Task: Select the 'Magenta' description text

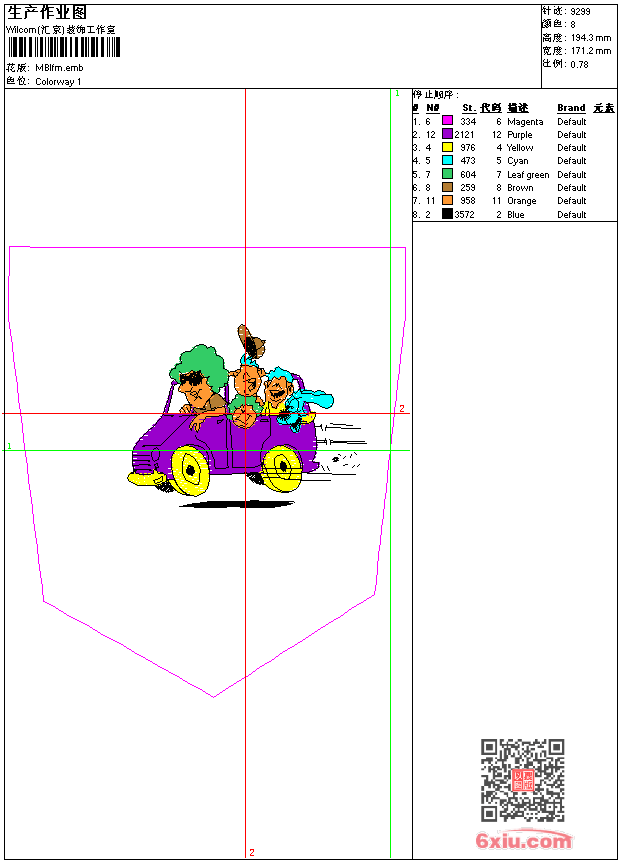Action: (x=525, y=122)
